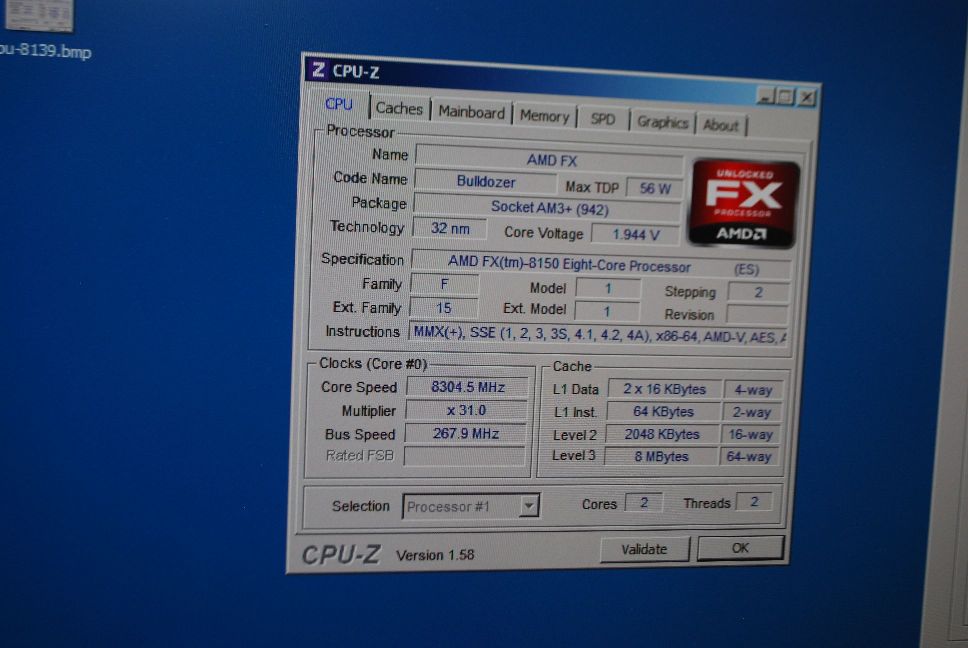Click the Stepping value 2
Viewport: 968px width, 648px height.
pyautogui.click(x=758, y=292)
